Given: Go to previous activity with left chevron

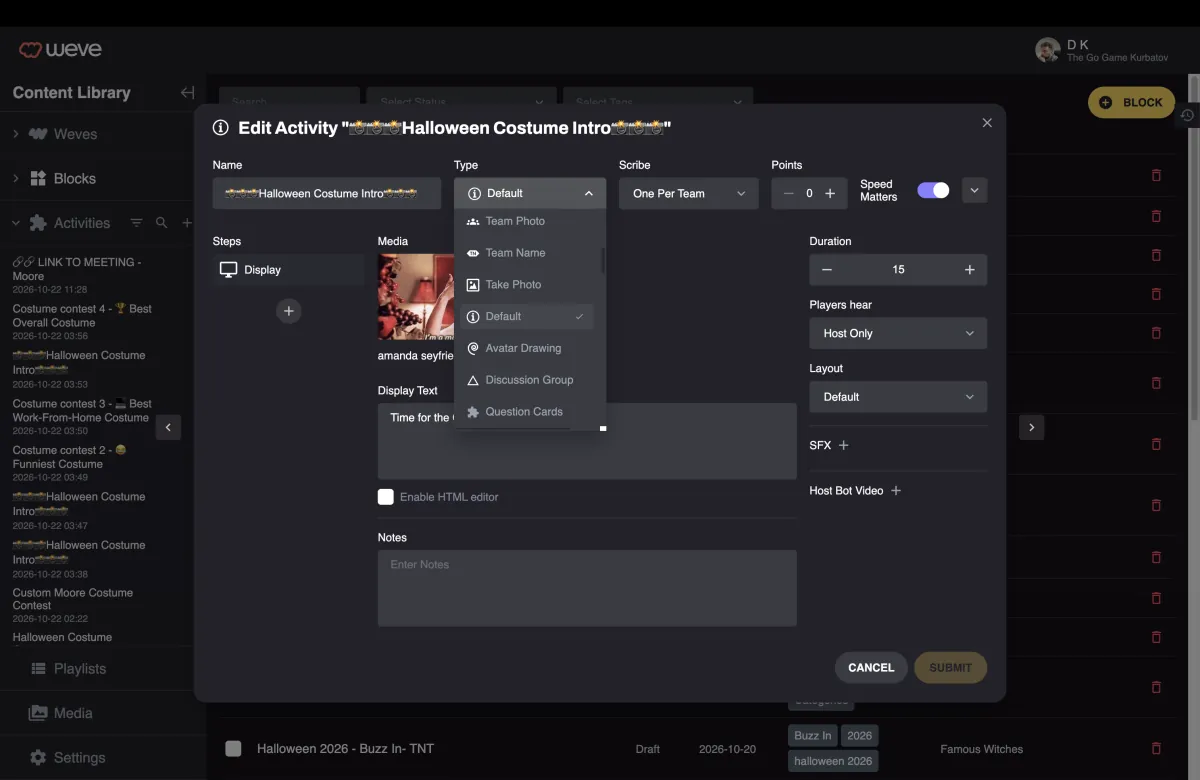Looking at the screenshot, I should click(x=168, y=427).
